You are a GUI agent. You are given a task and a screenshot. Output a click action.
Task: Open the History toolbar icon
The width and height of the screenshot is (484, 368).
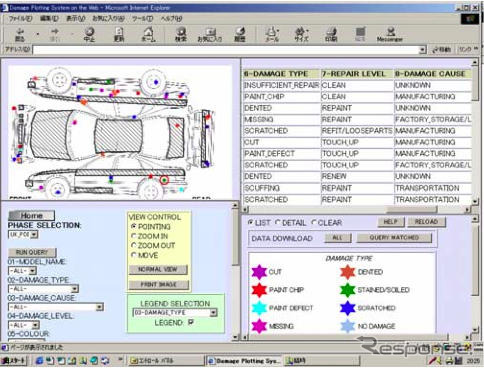(x=239, y=34)
